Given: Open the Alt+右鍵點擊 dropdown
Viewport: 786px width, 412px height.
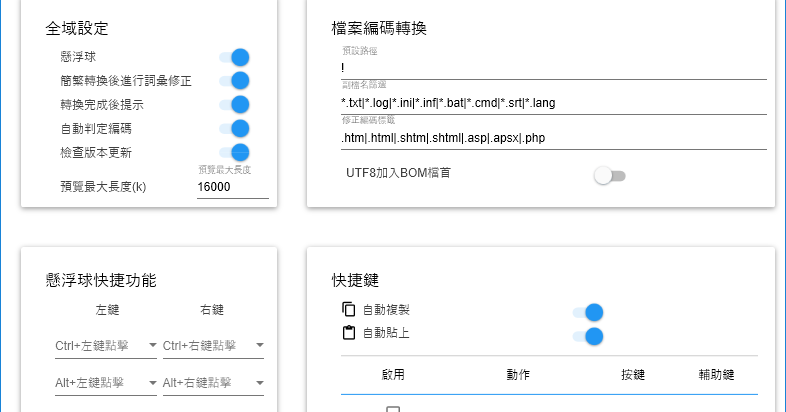Looking at the screenshot, I should coord(213,383).
